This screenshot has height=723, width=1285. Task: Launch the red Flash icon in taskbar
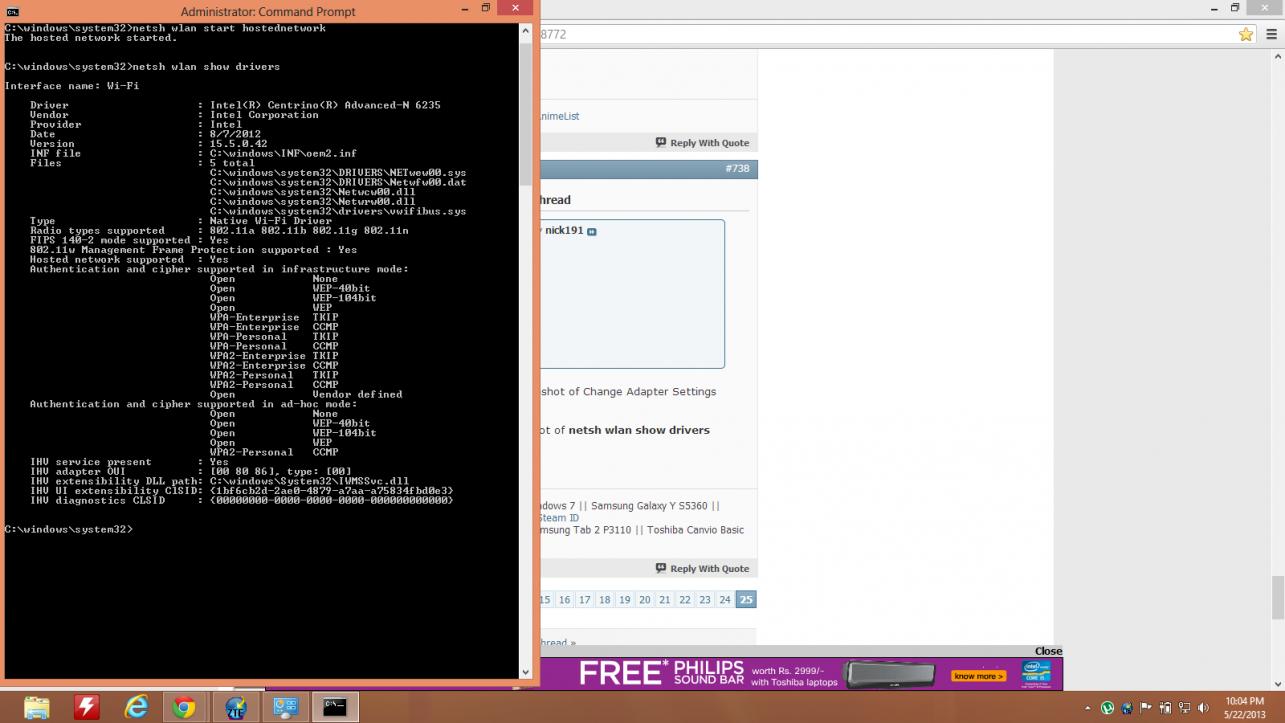(x=87, y=707)
